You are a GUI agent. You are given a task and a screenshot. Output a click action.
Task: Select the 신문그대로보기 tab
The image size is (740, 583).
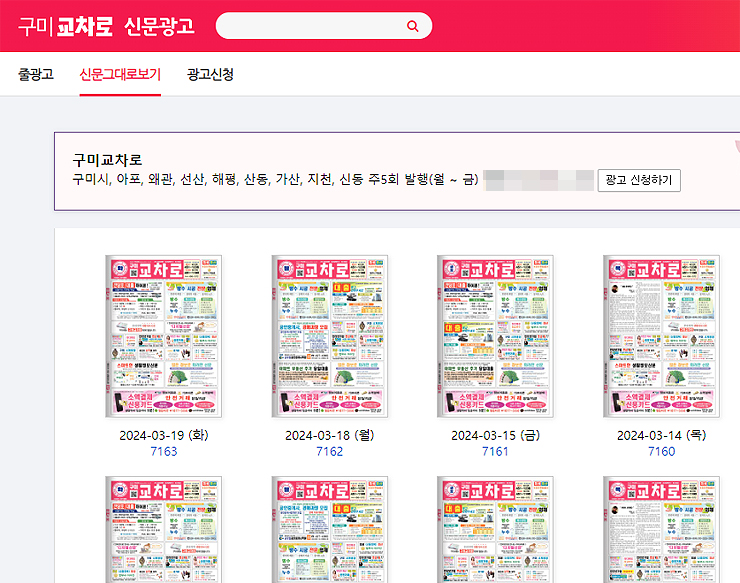click(x=120, y=74)
